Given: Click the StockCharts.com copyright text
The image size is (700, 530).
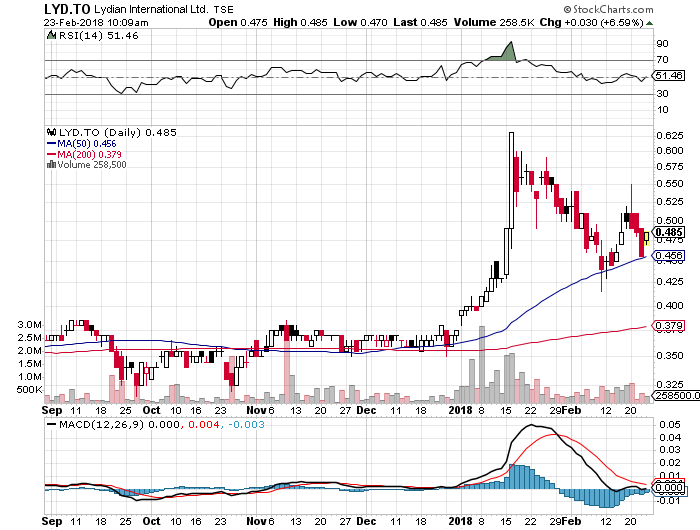Looking at the screenshot, I should (x=608, y=9).
